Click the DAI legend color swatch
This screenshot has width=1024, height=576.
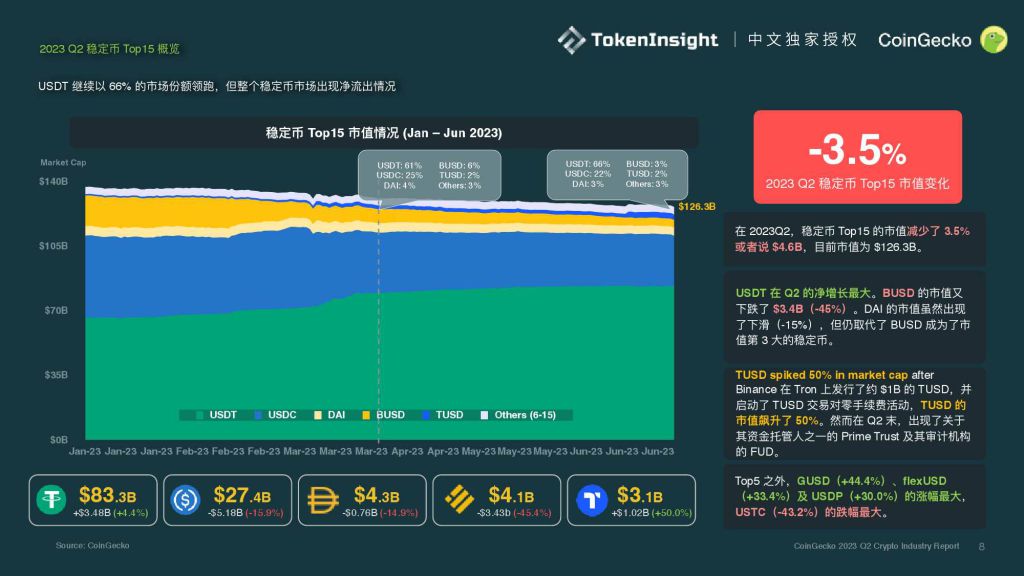(318, 415)
